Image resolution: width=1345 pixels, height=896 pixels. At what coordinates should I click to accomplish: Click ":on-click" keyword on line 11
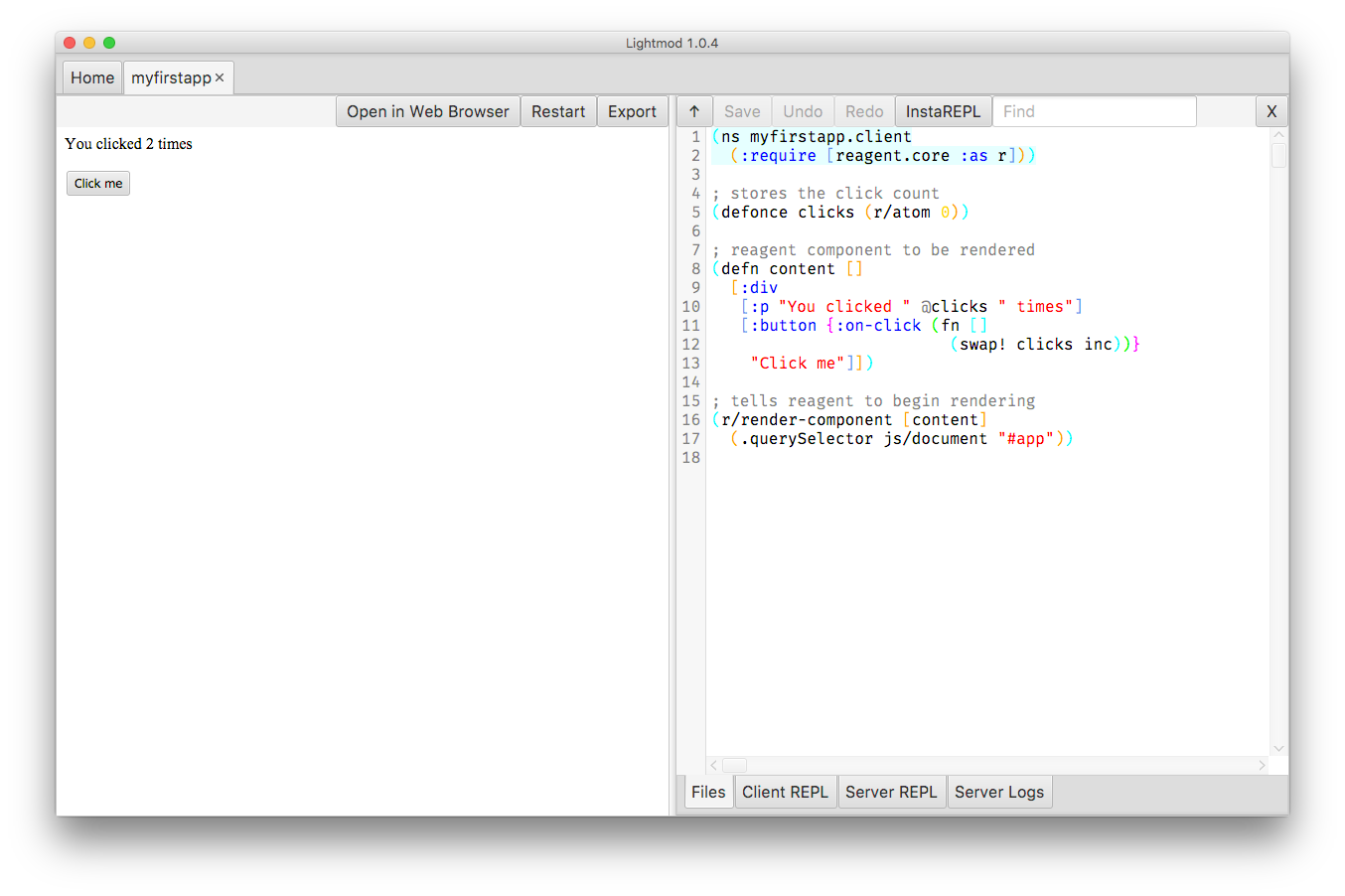point(878,326)
